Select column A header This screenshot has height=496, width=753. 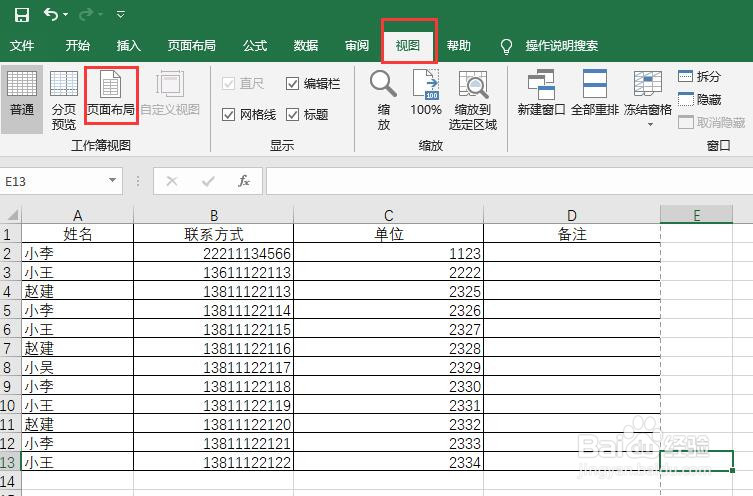(x=77, y=215)
